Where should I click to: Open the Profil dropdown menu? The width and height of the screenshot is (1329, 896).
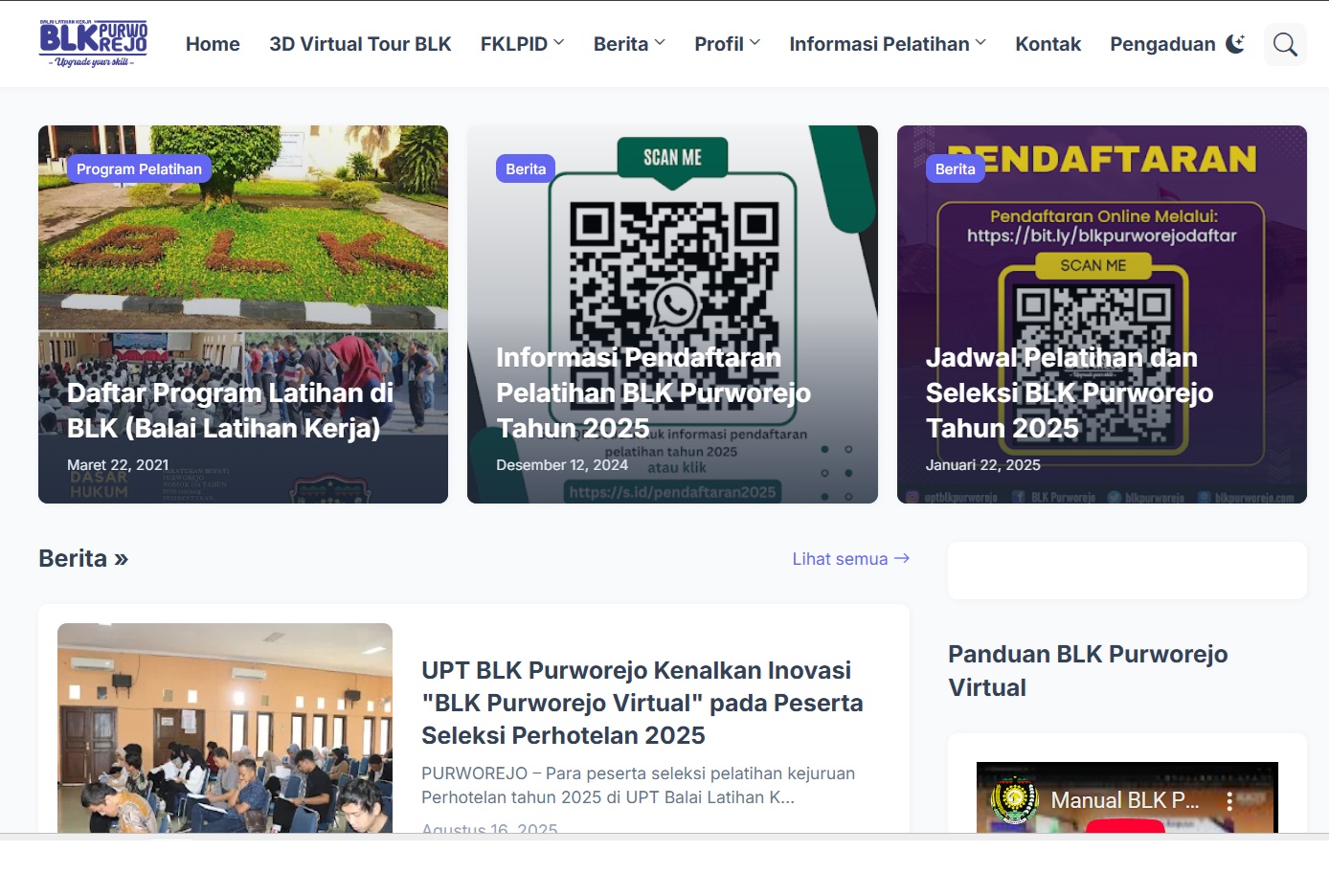point(727,44)
